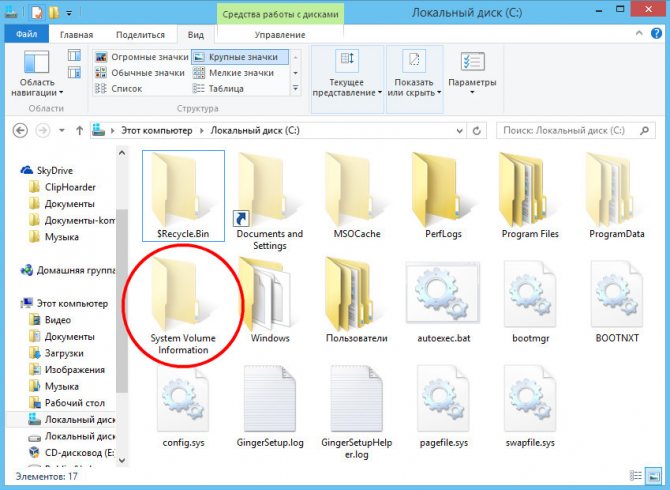The width and height of the screenshot is (670, 490).
Task: Customize Quick Access Toolbar dropdown
Action: 69,13
